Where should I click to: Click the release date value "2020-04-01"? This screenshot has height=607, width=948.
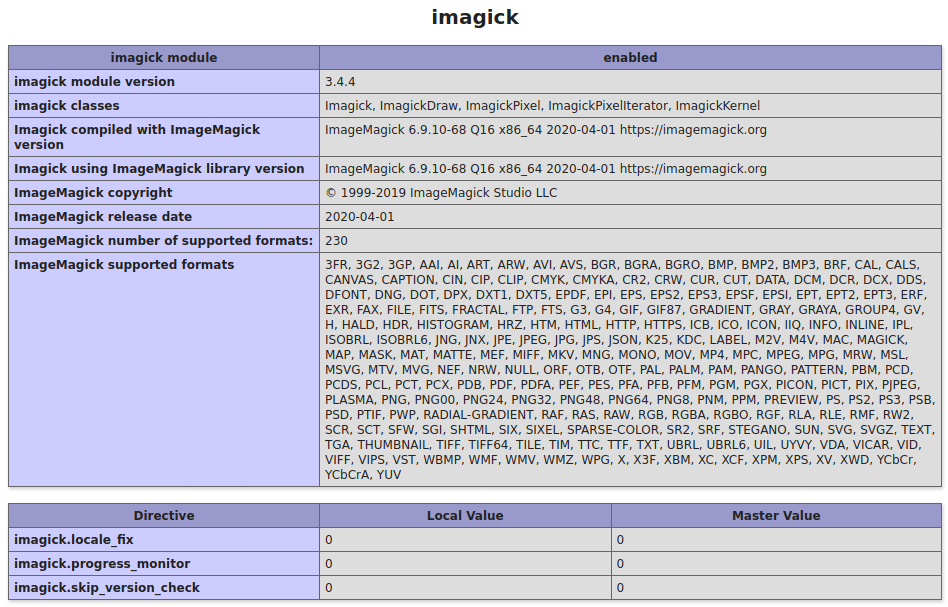(359, 216)
